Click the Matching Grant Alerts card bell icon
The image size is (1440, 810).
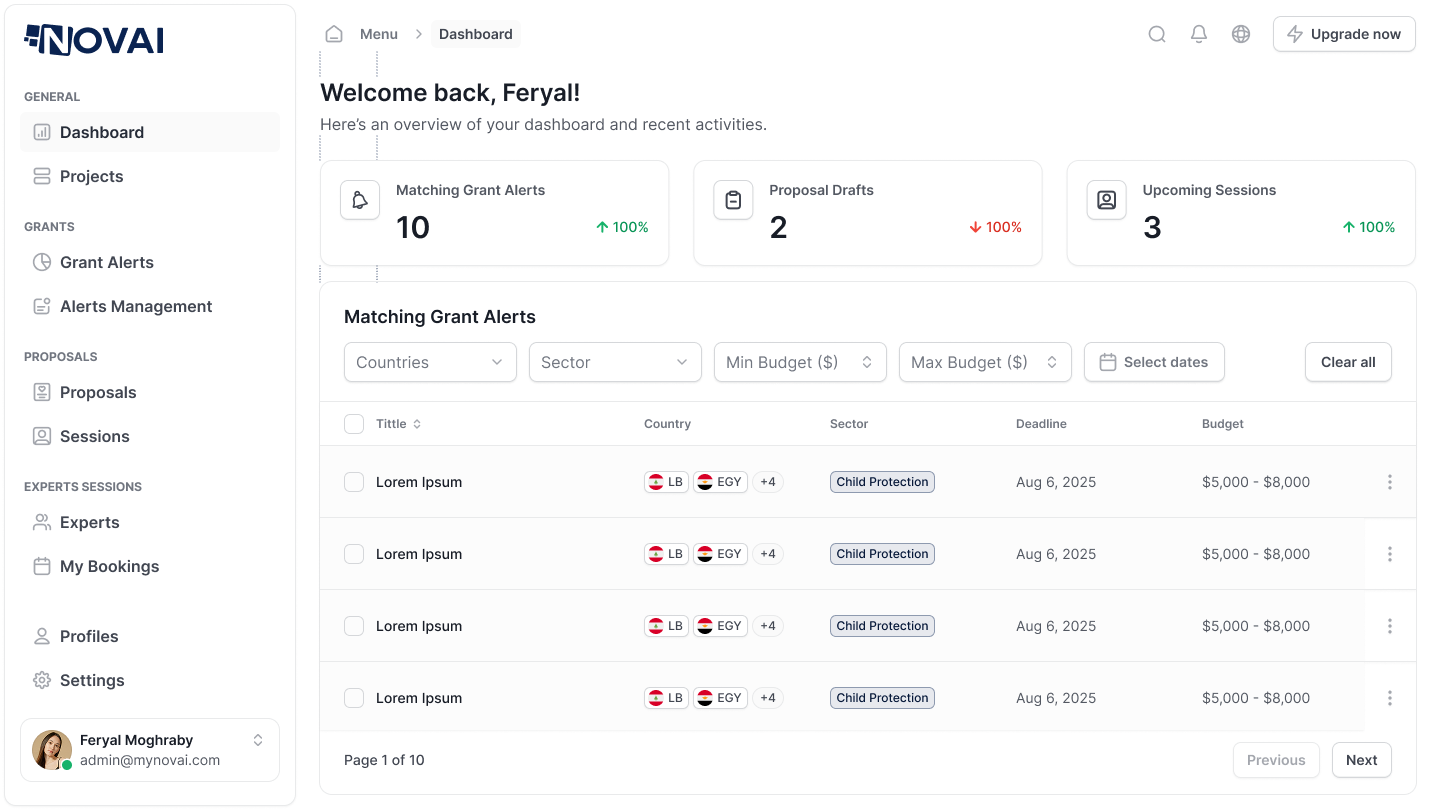360,200
